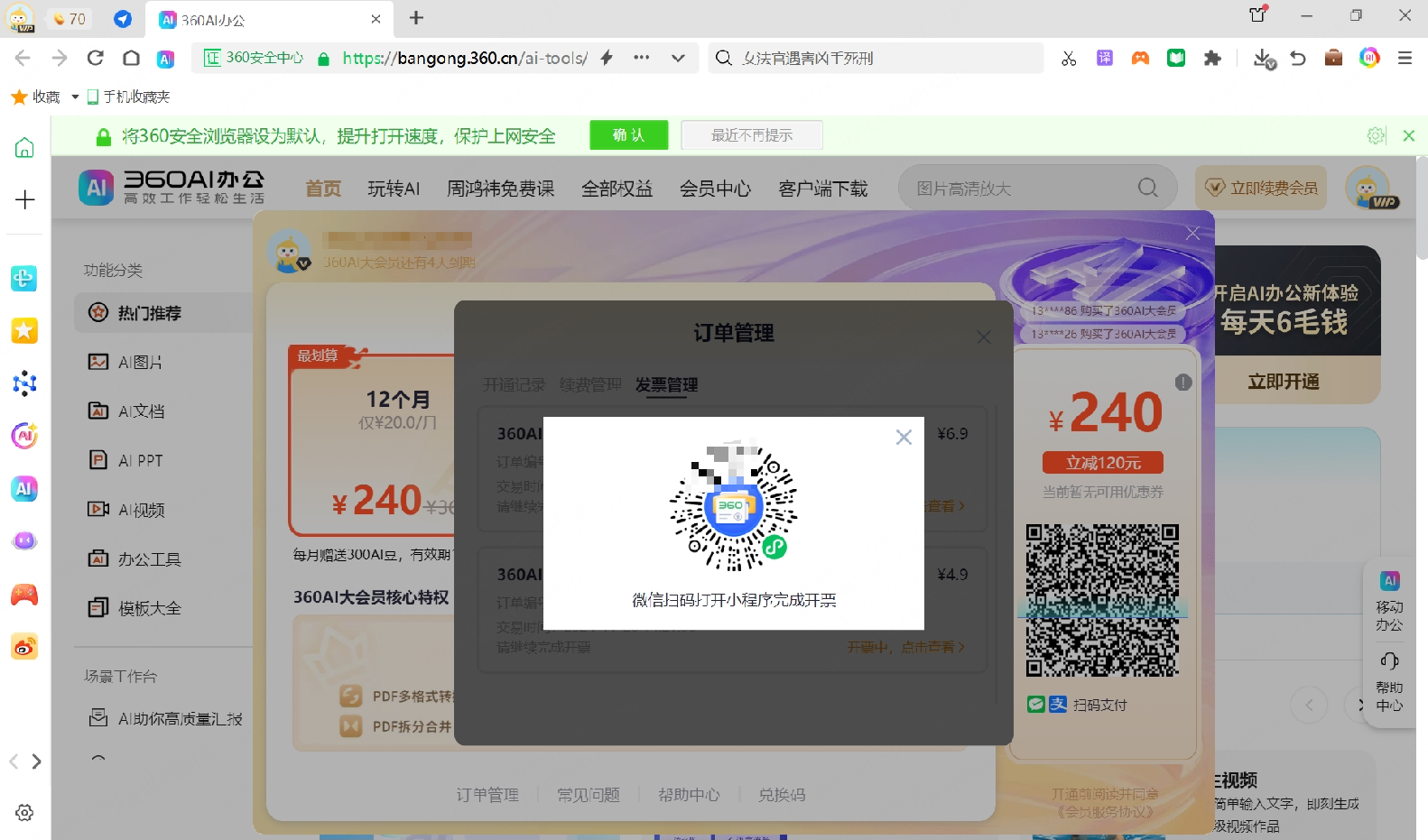Open the game controller extension icon
The image size is (1428, 840).
tap(1141, 59)
